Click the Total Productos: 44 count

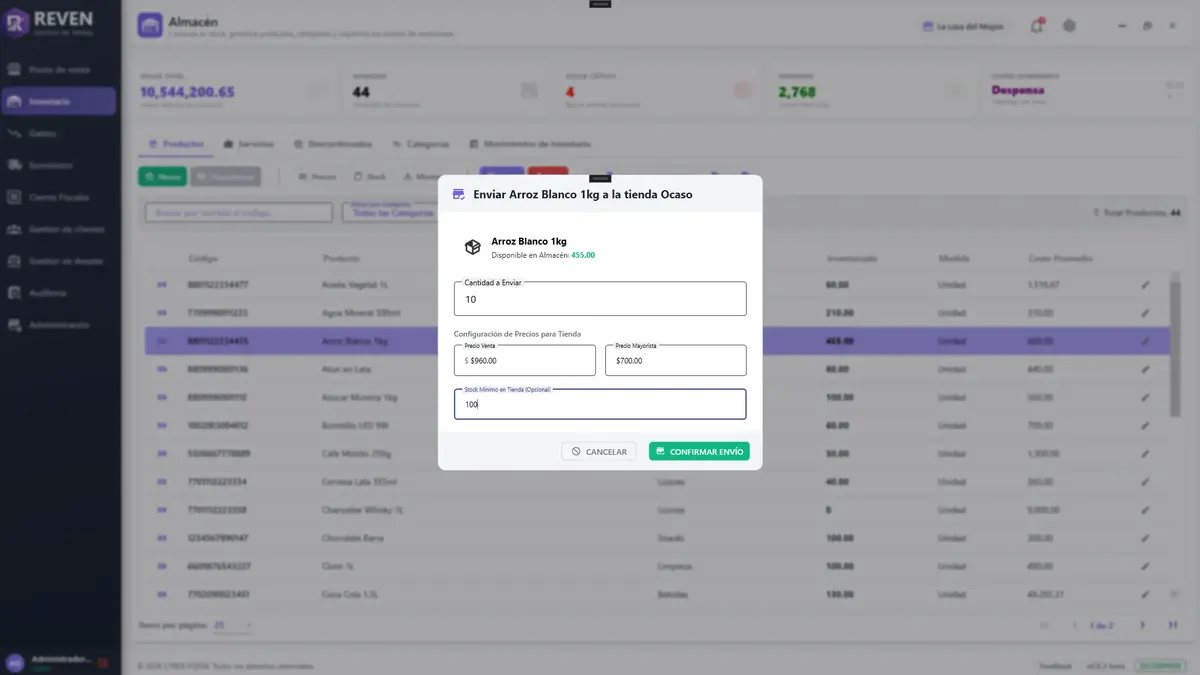pyautogui.click(x=1139, y=213)
